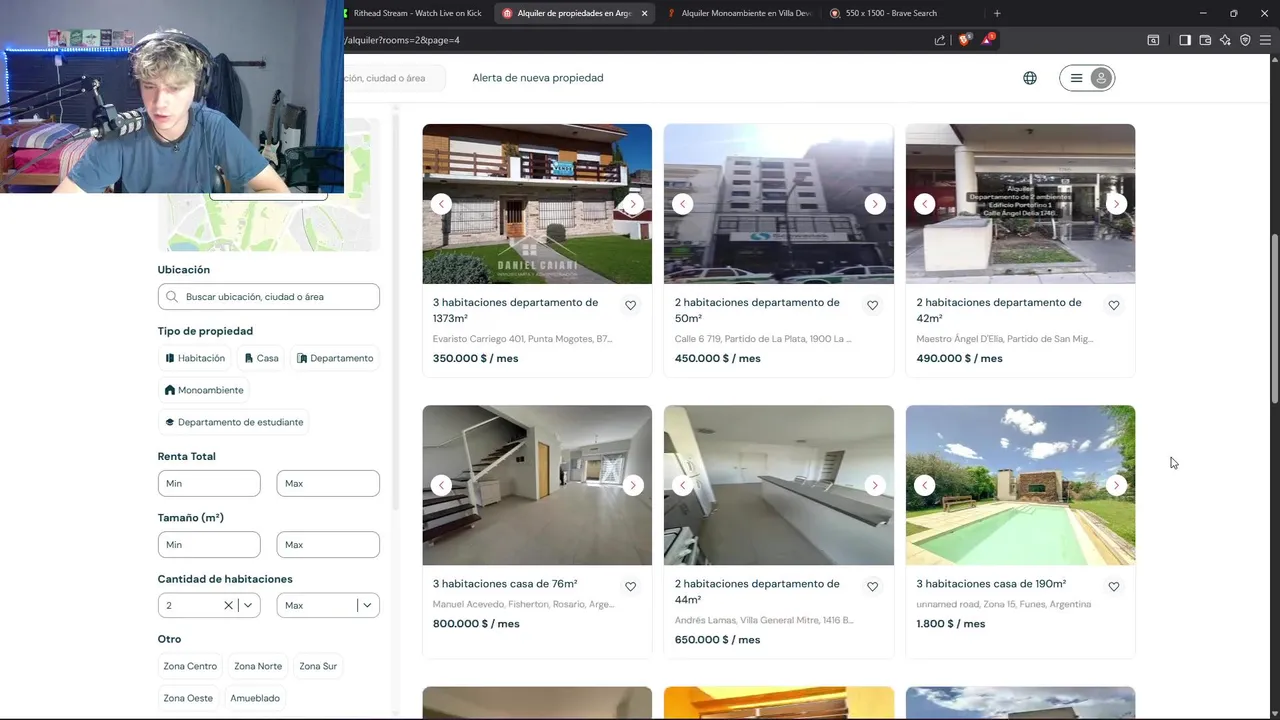1280x720 pixels.
Task: Show next photo of Manuel Acevedo casa
Action: [632, 485]
